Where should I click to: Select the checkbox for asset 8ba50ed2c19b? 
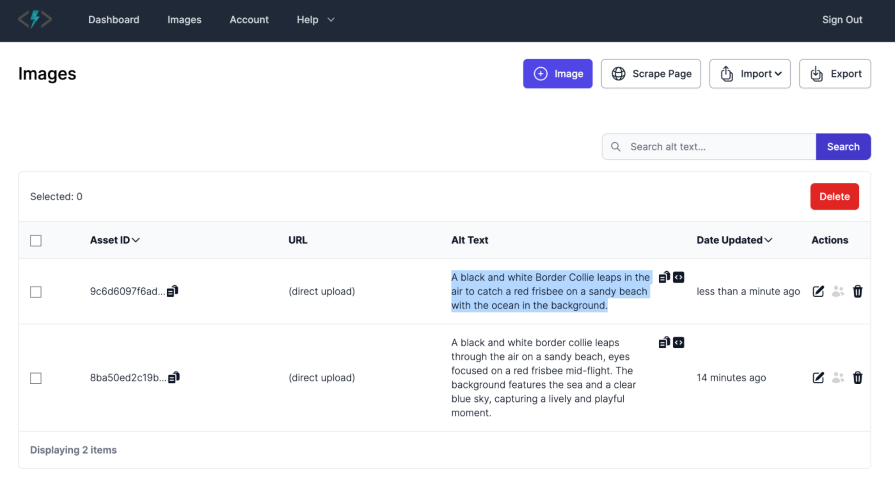click(x=36, y=378)
